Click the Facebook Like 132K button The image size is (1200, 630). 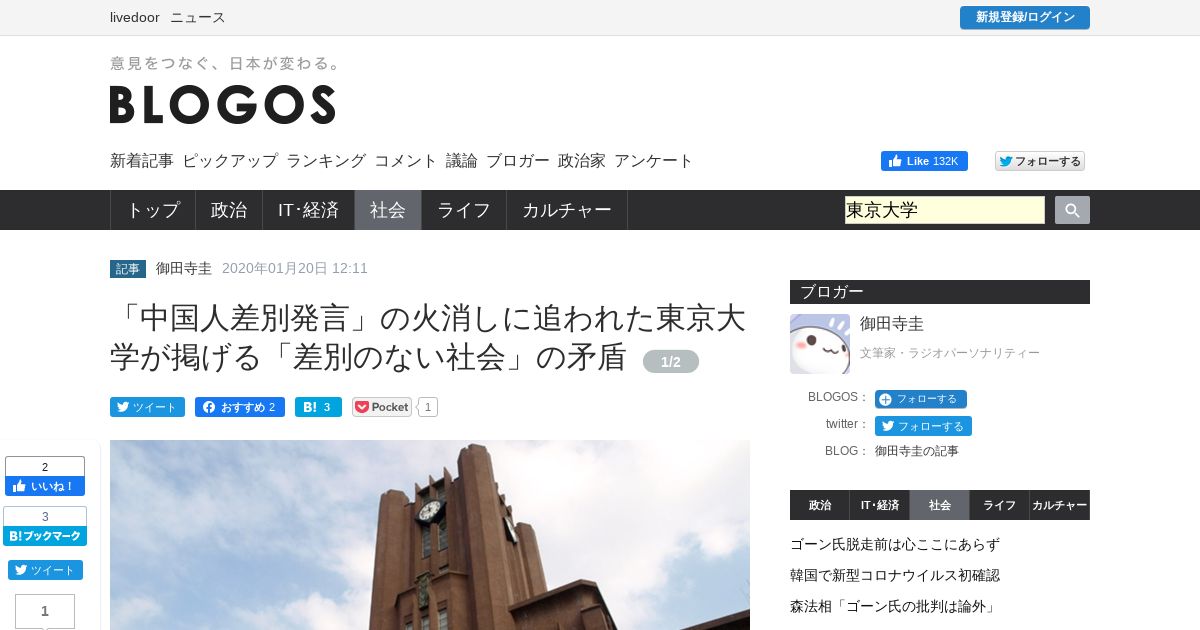click(924, 161)
